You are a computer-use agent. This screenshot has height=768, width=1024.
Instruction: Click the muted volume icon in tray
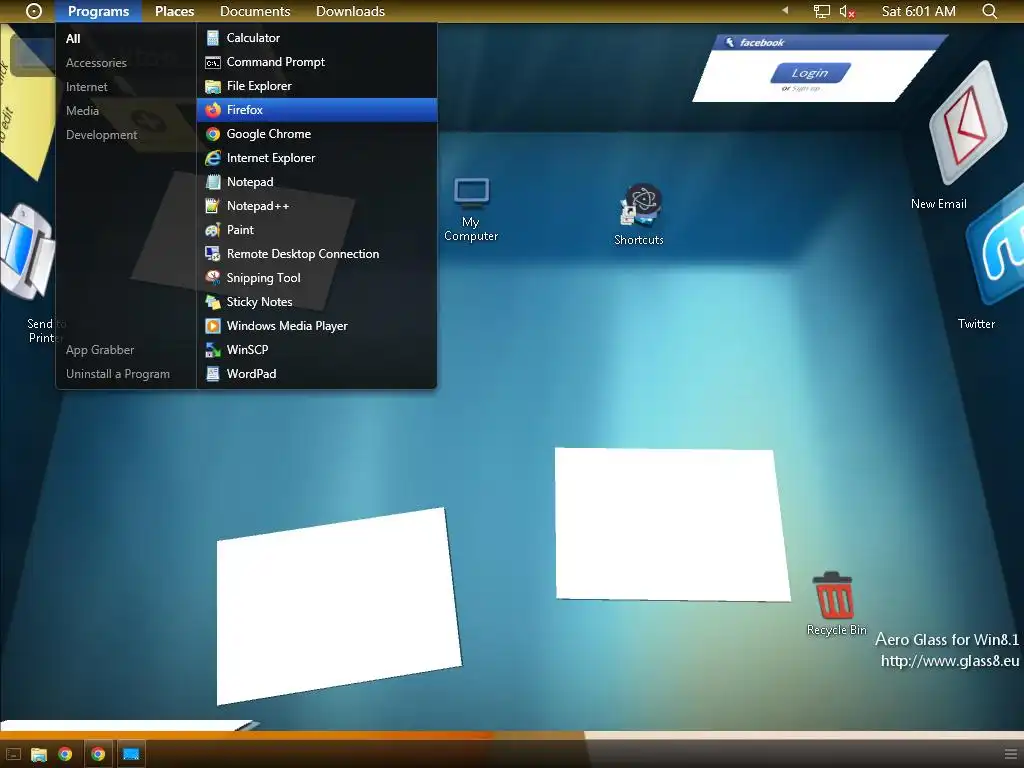[847, 12]
